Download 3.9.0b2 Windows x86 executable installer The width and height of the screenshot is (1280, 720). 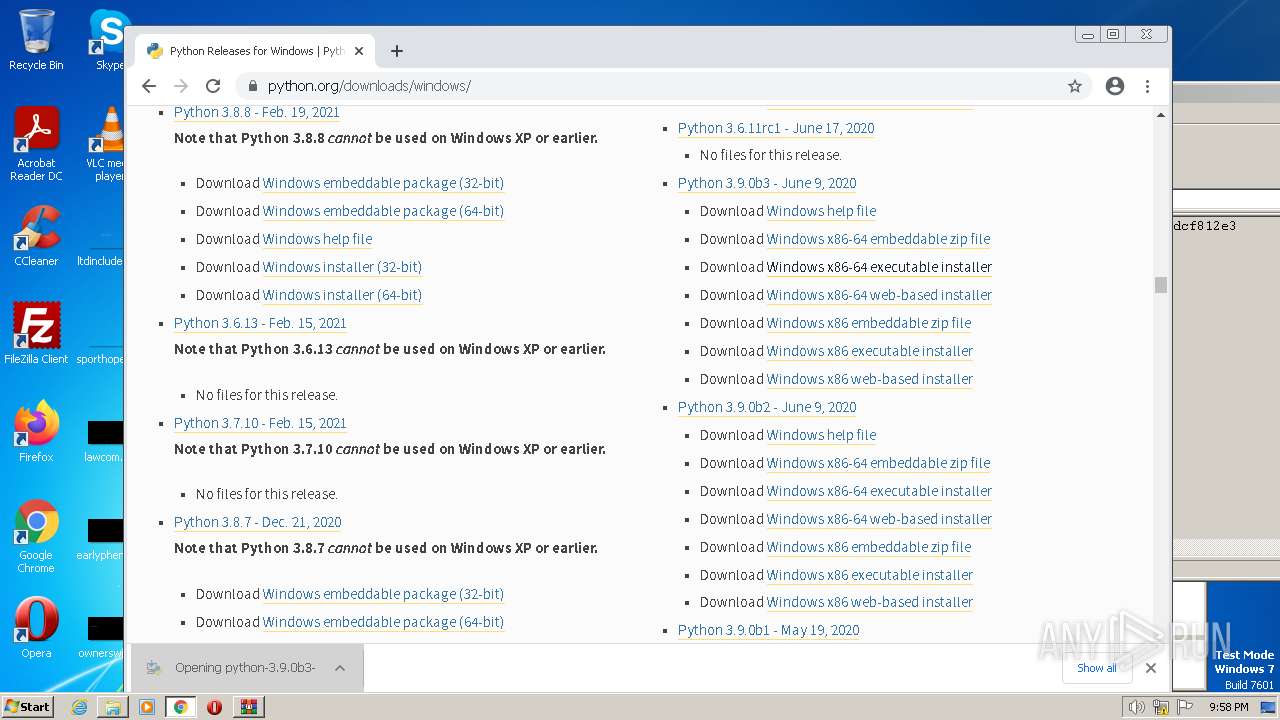(x=870, y=575)
